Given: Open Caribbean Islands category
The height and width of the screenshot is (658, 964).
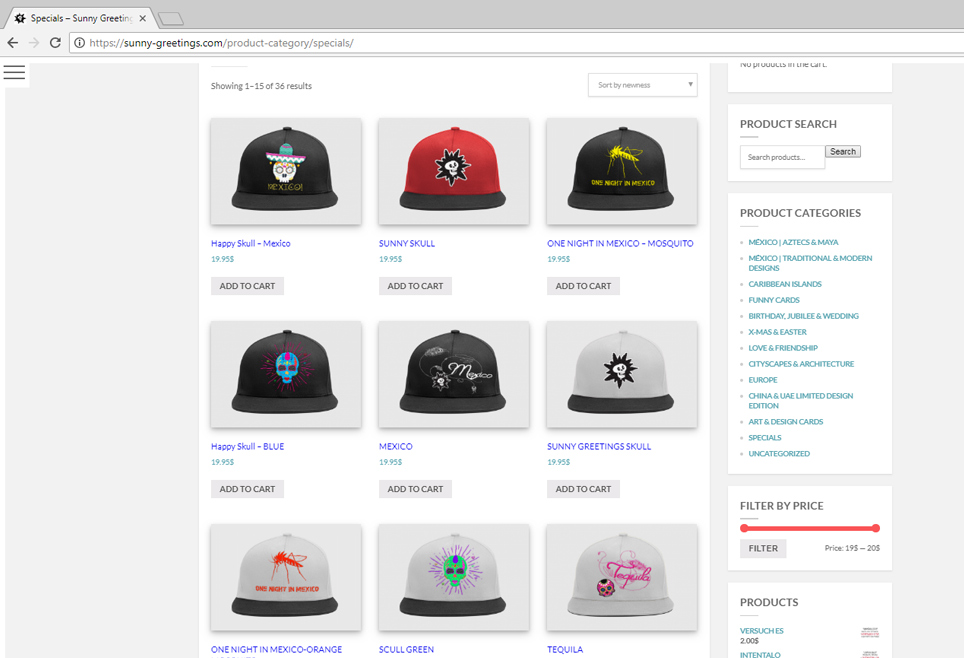Looking at the screenshot, I should pos(785,284).
